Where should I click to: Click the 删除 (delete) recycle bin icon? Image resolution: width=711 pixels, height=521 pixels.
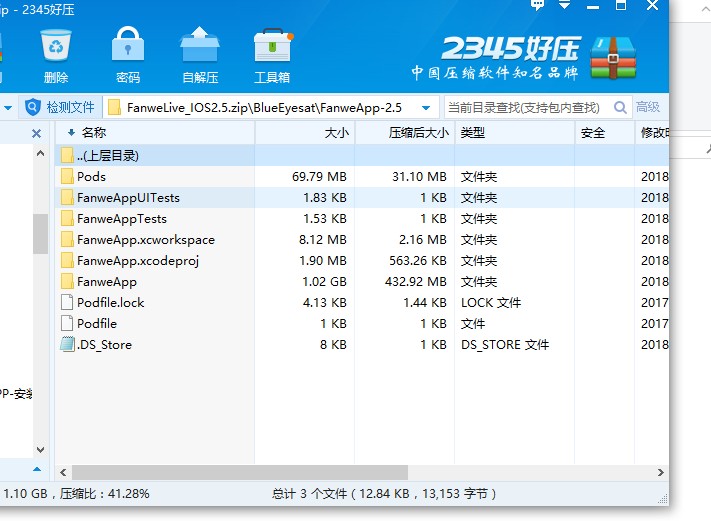pyautogui.click(x=56, y=45)
